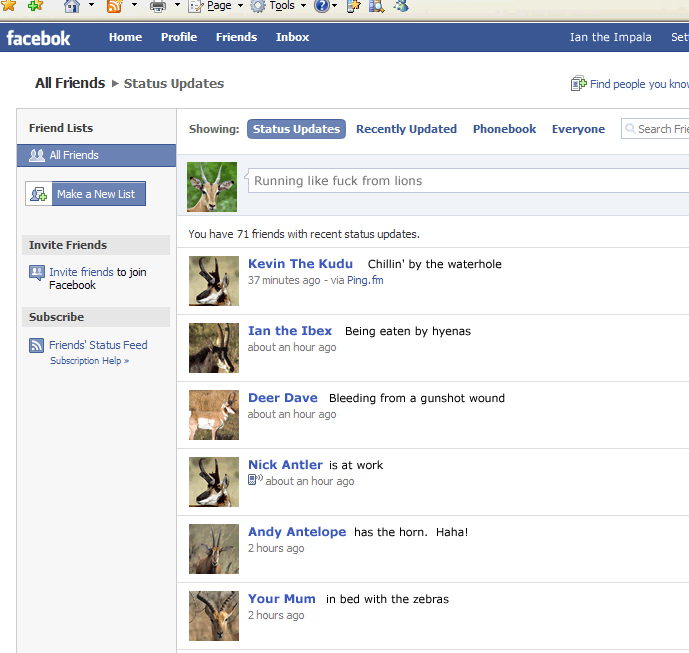Click the Make a New List button

[86, 194]
